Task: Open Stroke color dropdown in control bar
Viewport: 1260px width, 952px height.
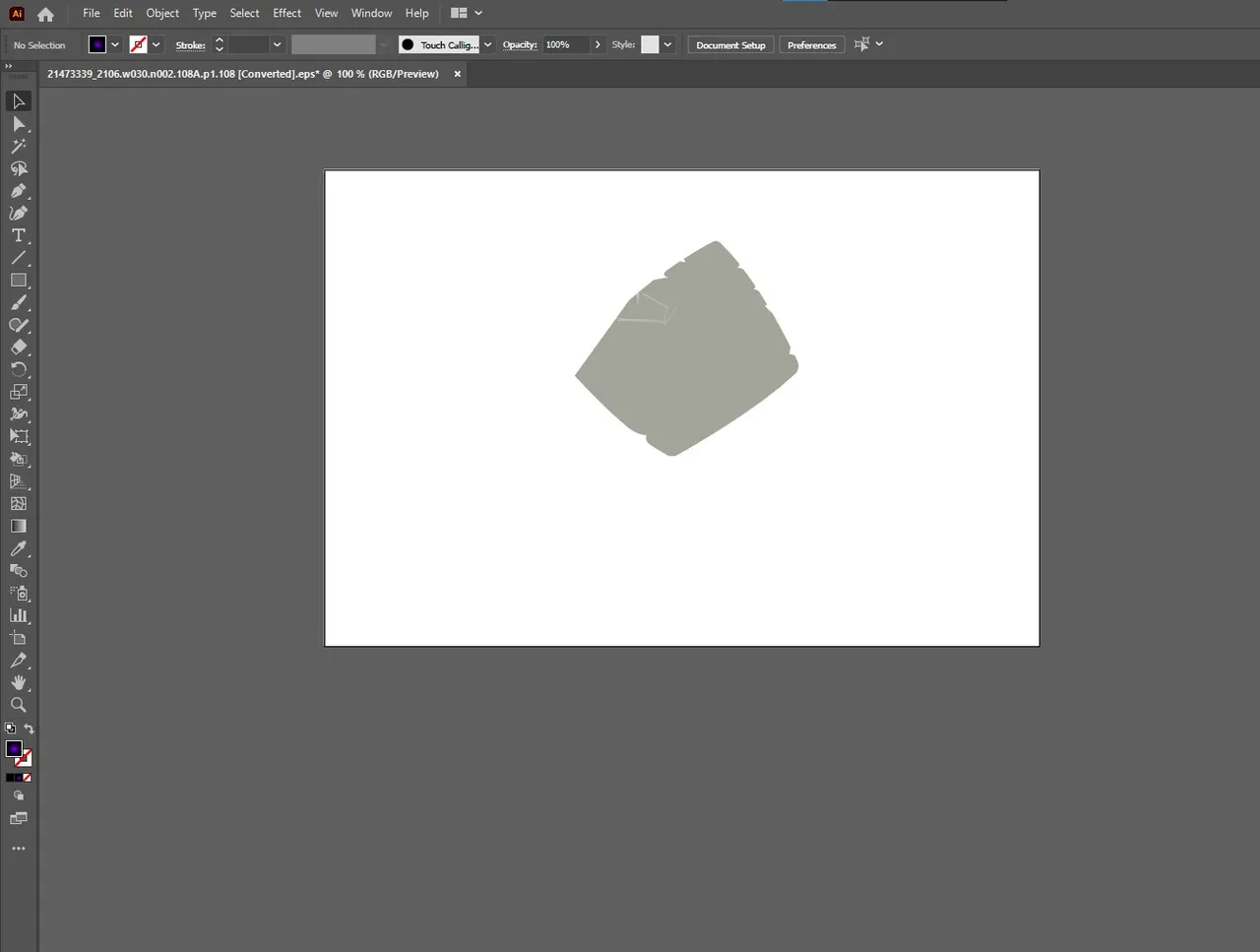Action: pyautogui.click(x=157, y=44)
